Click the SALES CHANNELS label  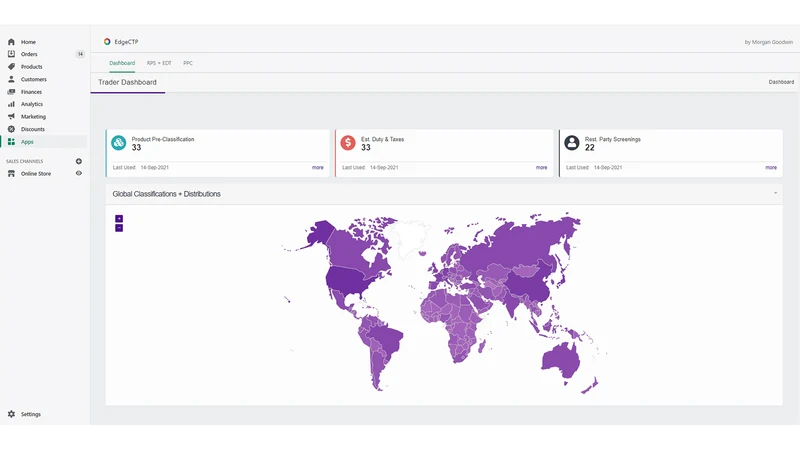coord(24,161)
